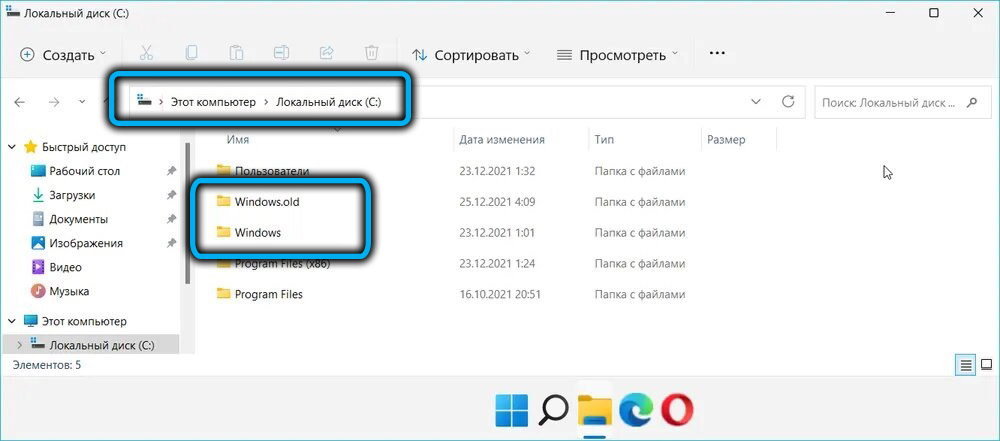1000x441 pixels.
Task: Open Opera browser from the taskbar
Action: [x=677, y=410]
